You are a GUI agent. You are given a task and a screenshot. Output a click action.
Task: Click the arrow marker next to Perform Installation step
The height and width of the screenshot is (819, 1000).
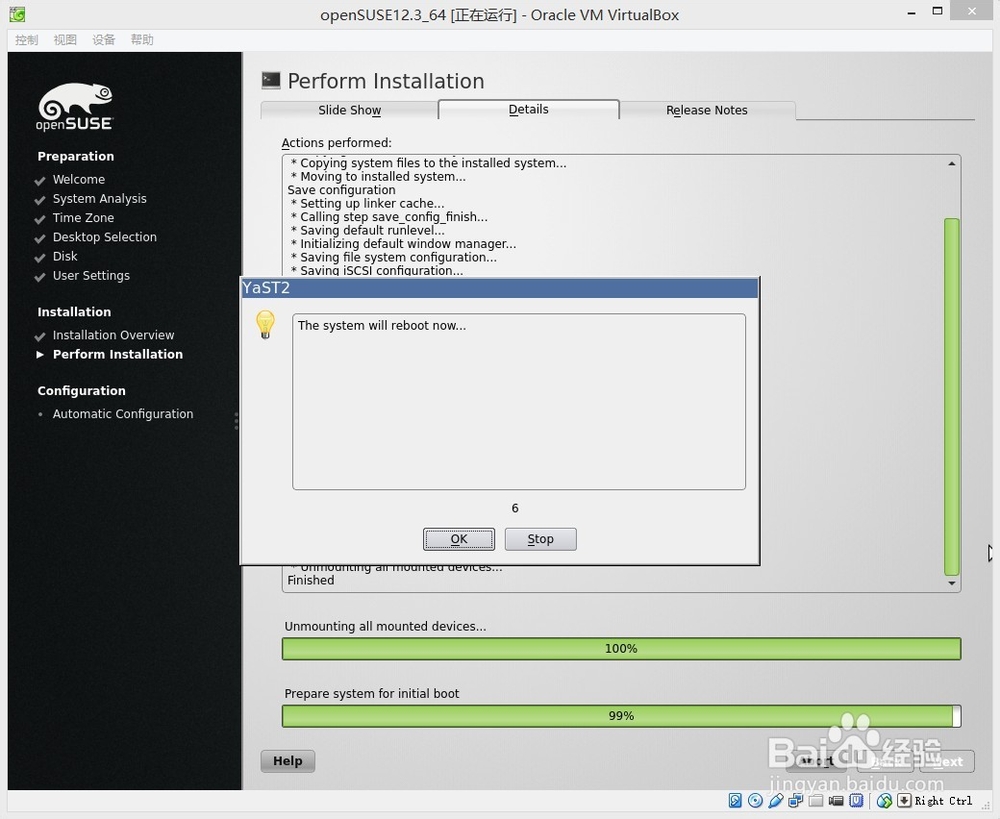point(40,354)
